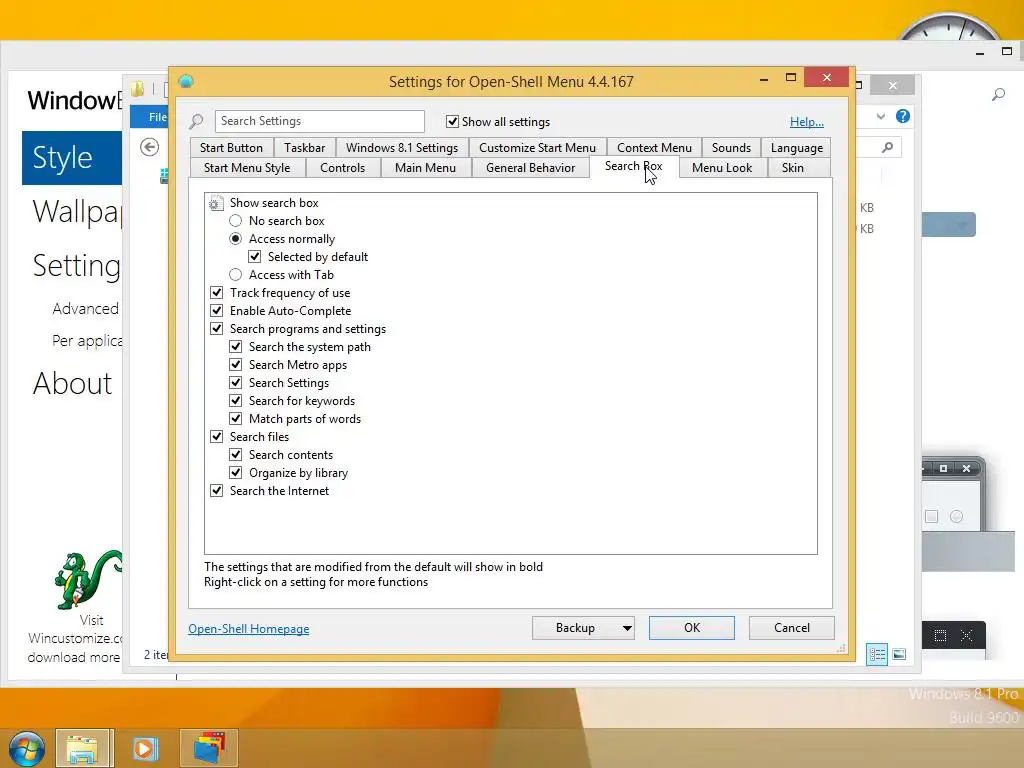1024x768 pixels.
Task: Open the About section in WindowBlinds
Action: pyautogui.click(x=72, y=383)
